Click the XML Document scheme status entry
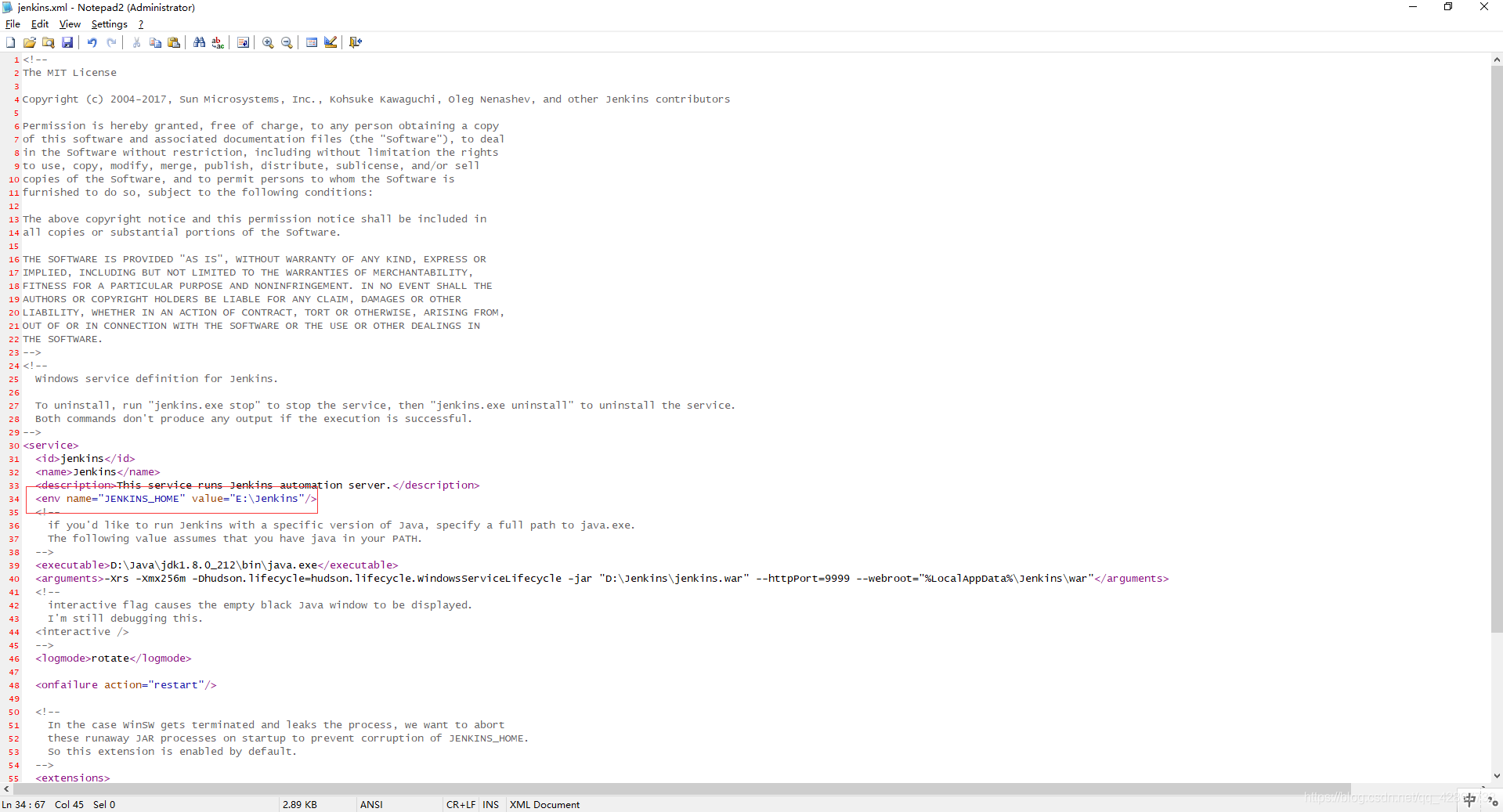 pyautogui.click(x=544, y=805)
